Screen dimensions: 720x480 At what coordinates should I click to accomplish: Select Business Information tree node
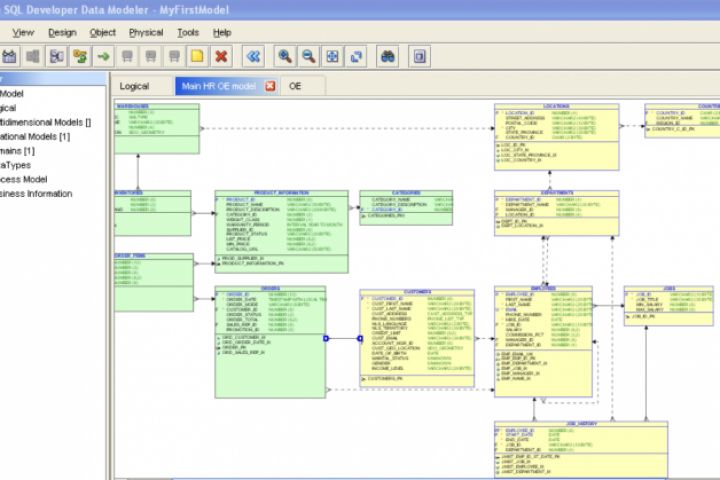coord(36,193)
